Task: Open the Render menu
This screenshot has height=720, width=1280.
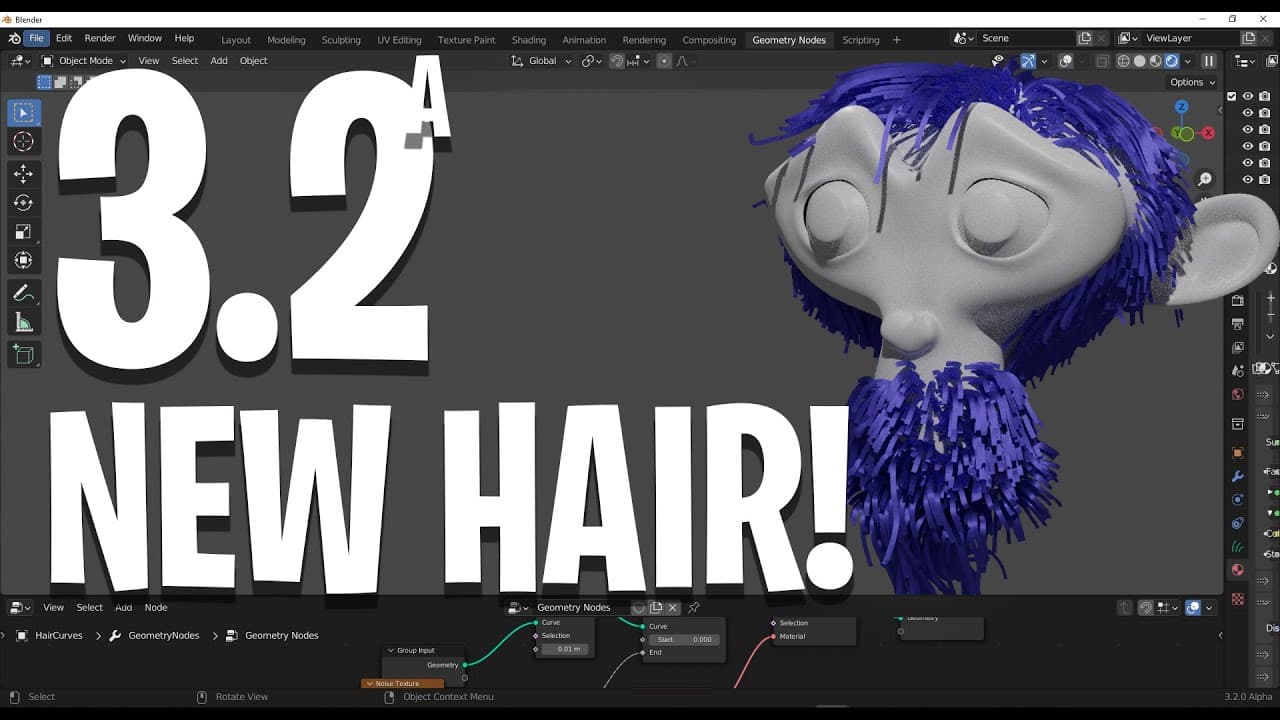Action: [100, 38]
